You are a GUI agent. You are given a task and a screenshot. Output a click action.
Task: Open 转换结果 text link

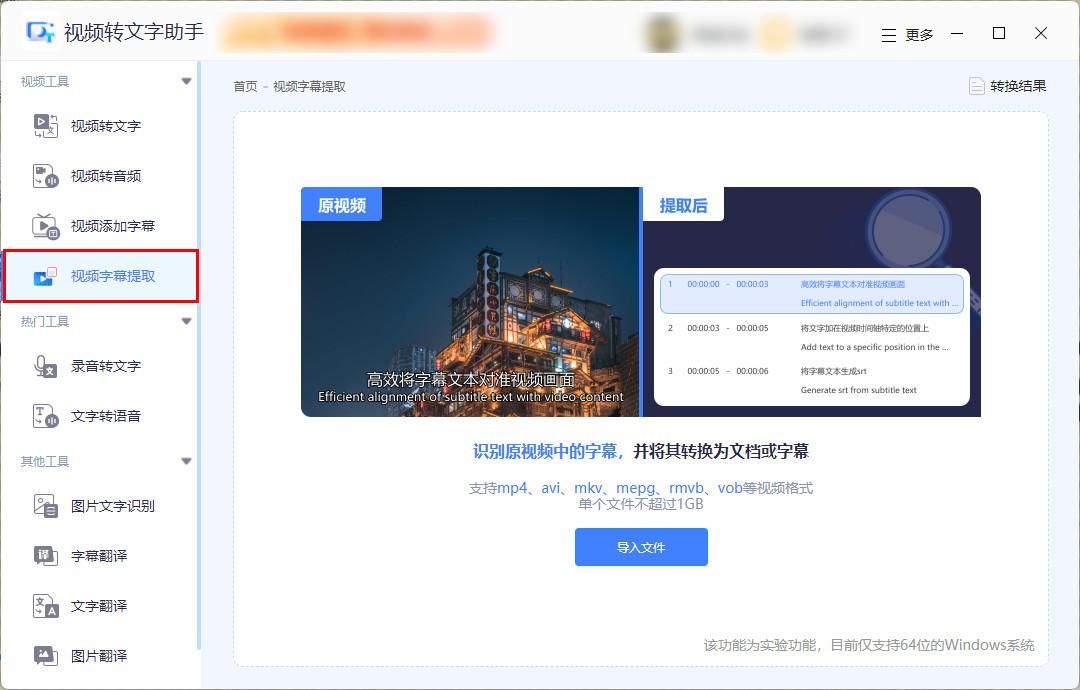(1018, 86)
